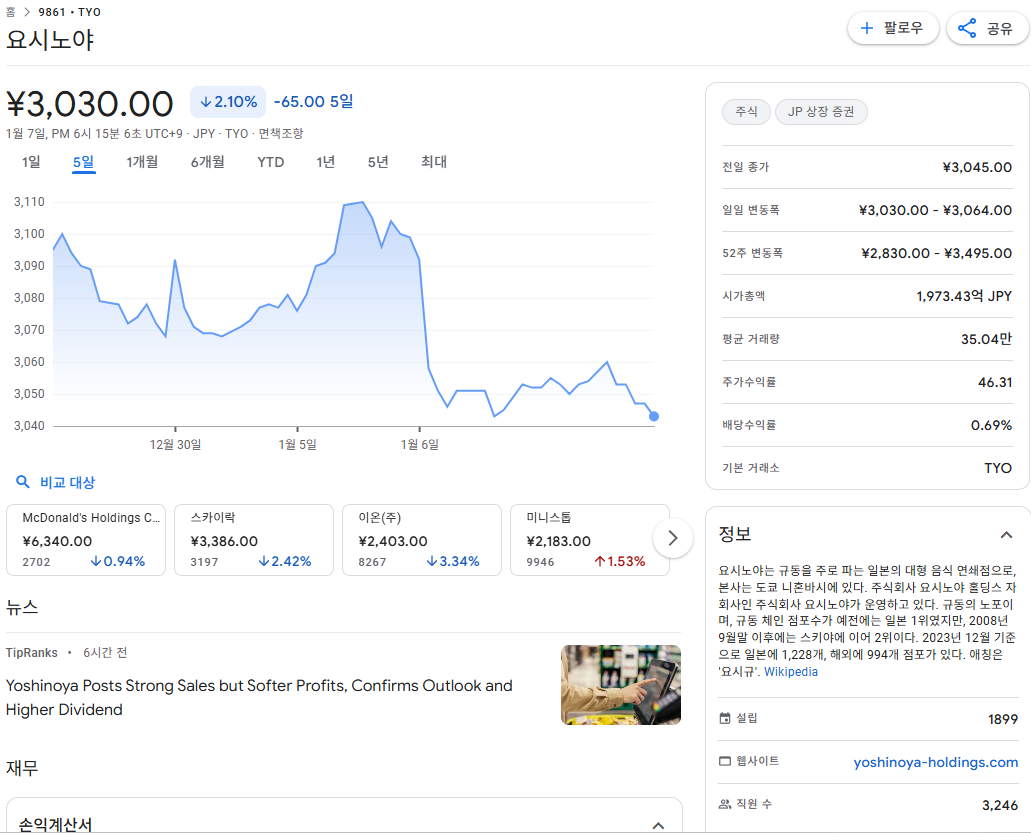The image size is (1031, 833).
Task: Go to 홈 breadcrumb link
Action: [11, 12]
